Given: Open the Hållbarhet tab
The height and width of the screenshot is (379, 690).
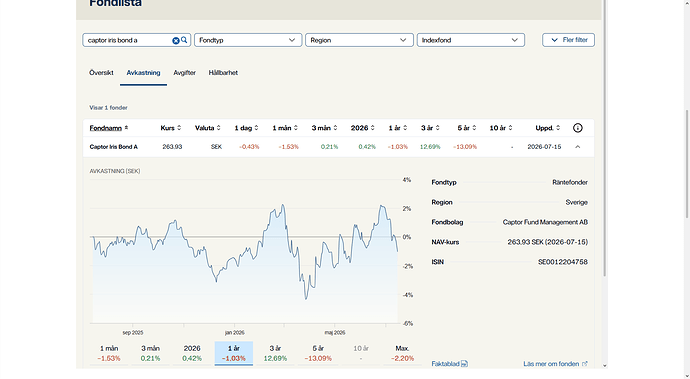Looking at the screenshot, I should coord(223,73).
